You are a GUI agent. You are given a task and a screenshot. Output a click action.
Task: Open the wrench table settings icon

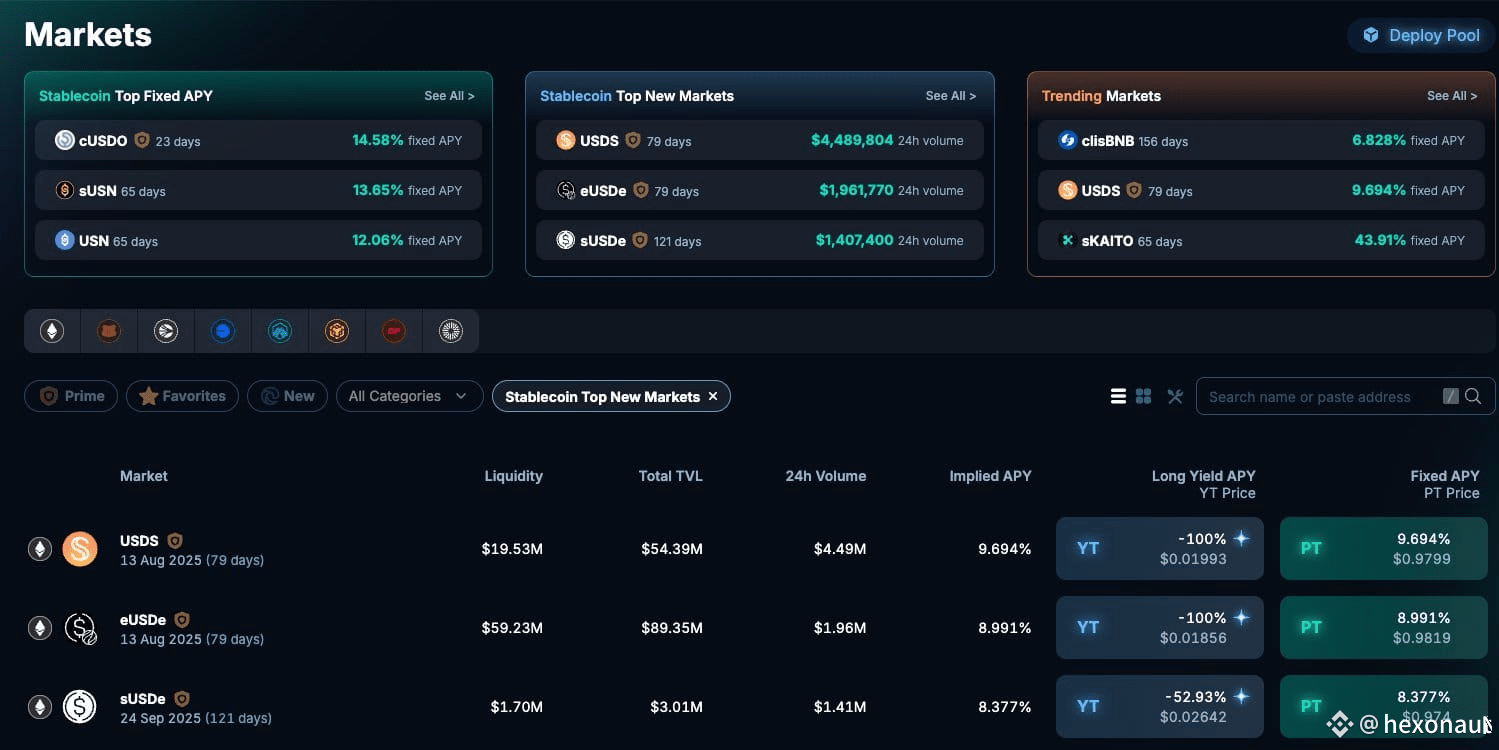click(1175, 397)
